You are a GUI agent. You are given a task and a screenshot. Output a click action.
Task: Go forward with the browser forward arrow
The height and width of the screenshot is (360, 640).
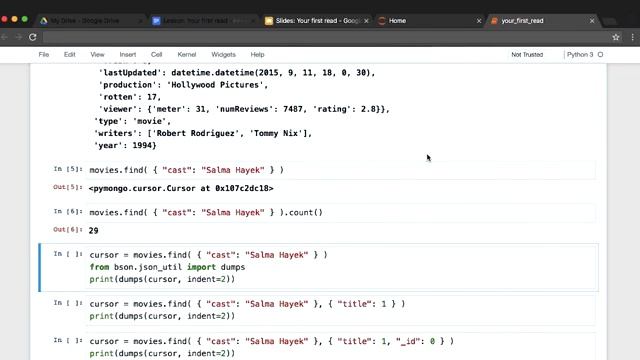pyautogui.click(x=18, y=37)
